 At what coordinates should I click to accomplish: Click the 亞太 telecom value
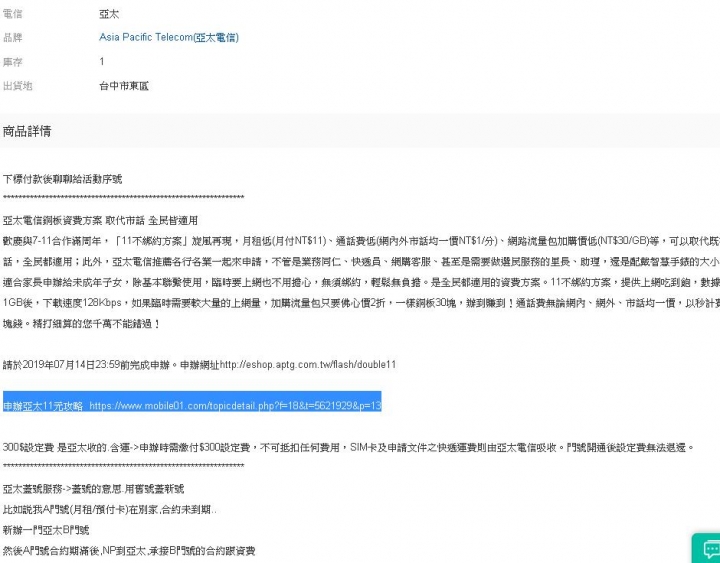(109, 14)
